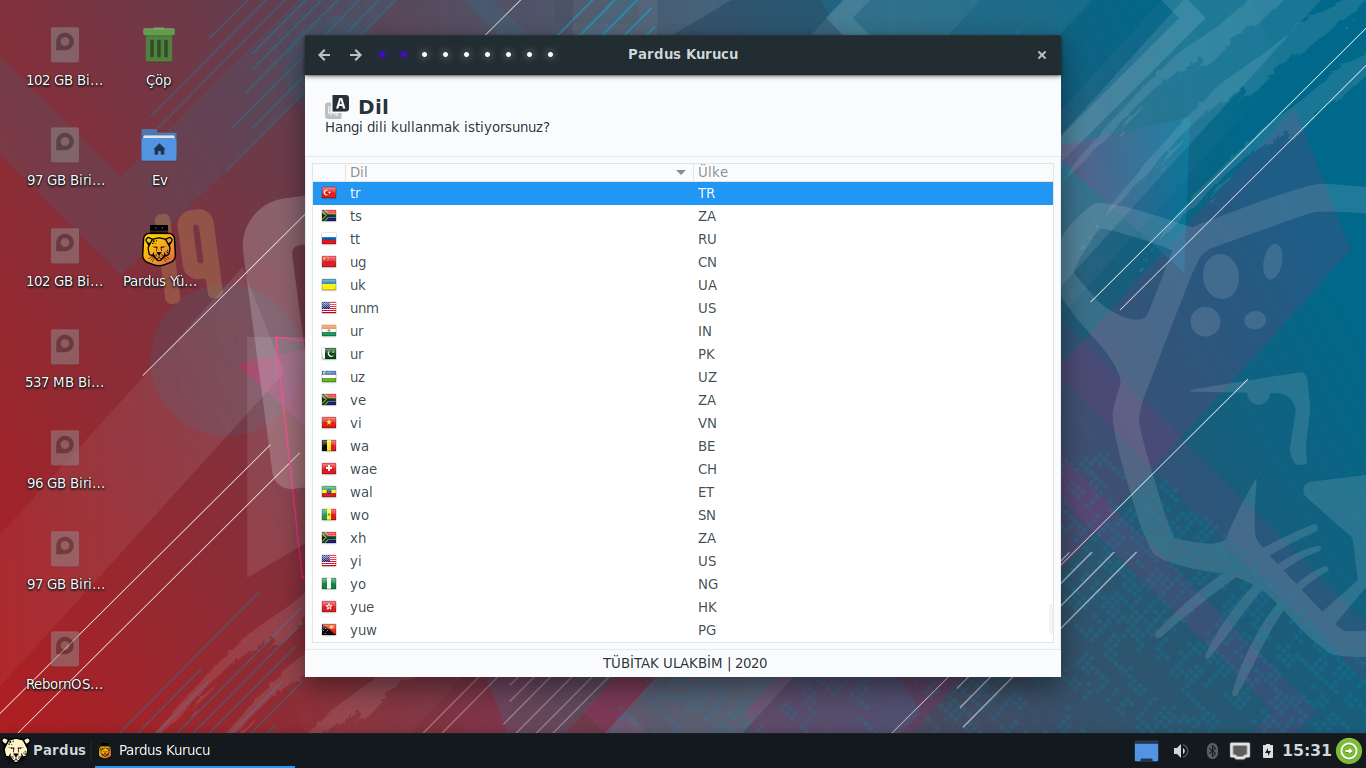Click the Pakistani flag in the ur row
Screen dimensions: 1366x768
click(x=329, y=354)
